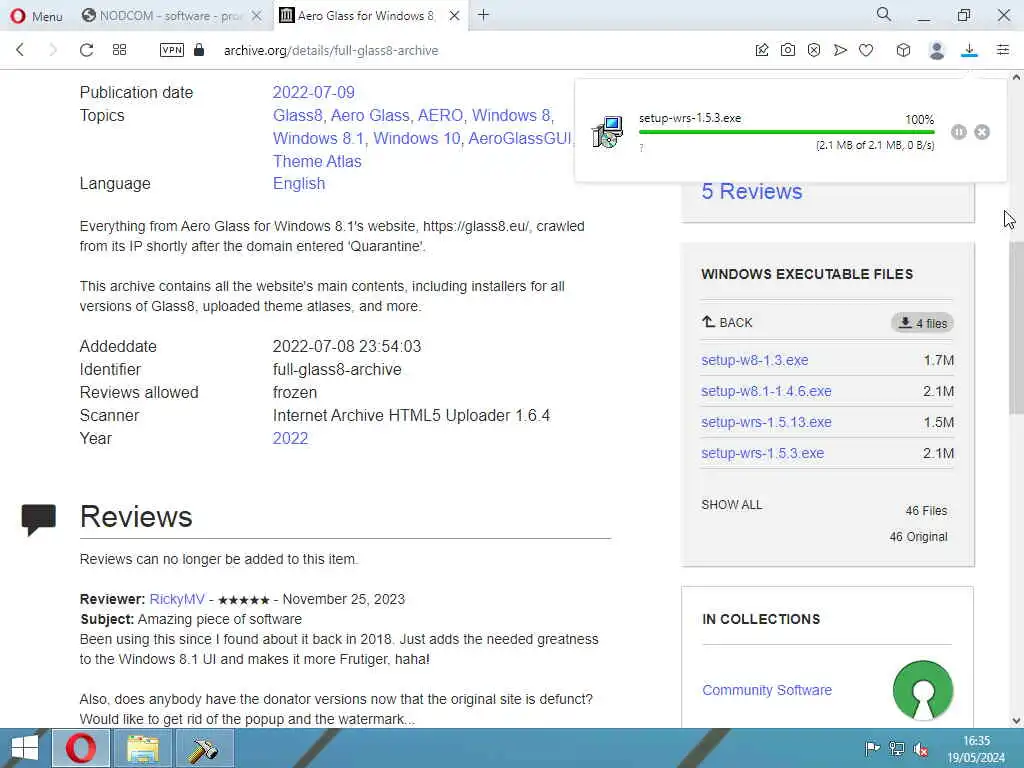Viewport: 1024px width, 768px height.
Task: Open the Windows 8.1 topic link
Action: click(319, 138)
